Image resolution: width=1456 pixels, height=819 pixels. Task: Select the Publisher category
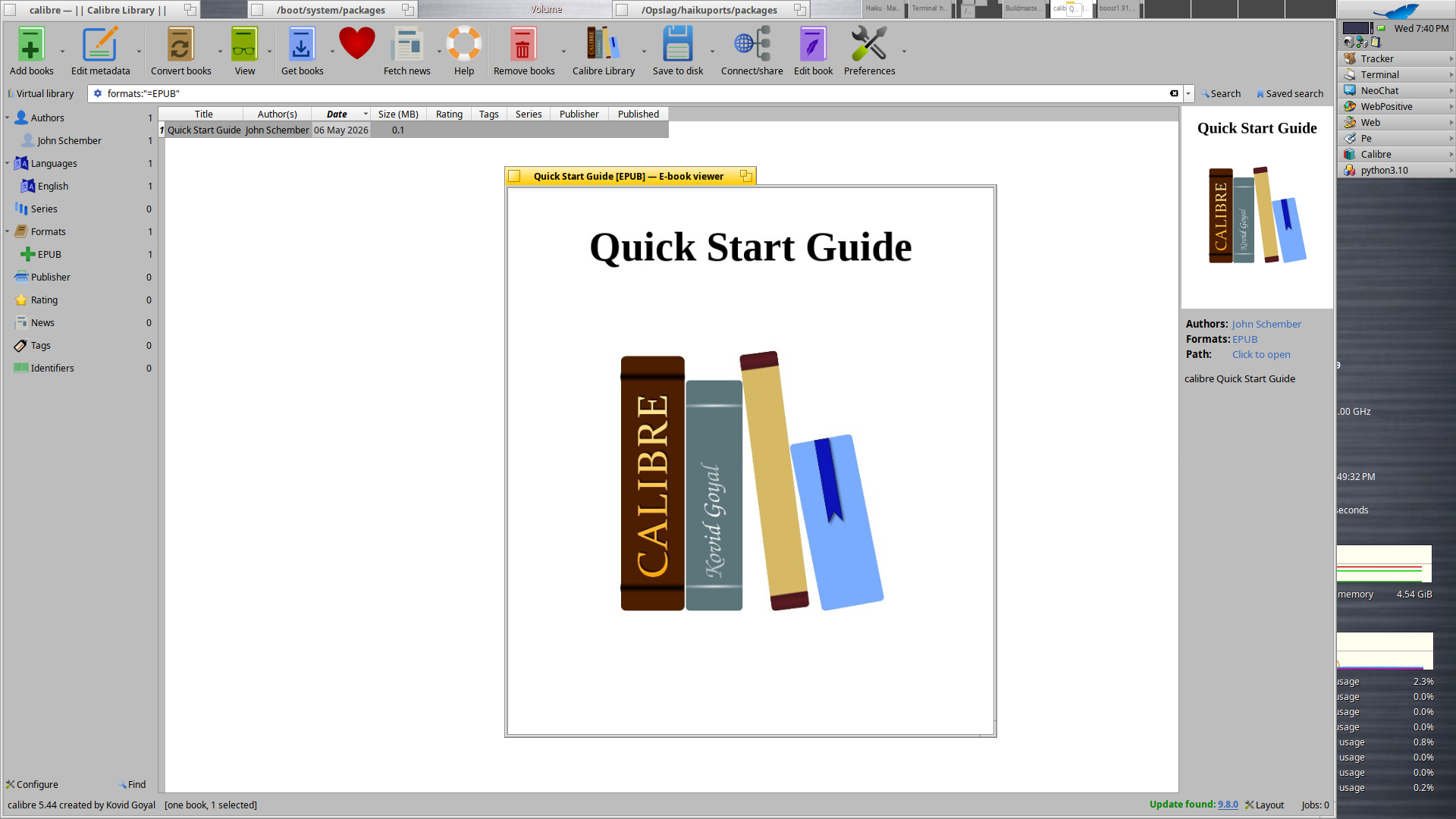pos(51,277)
